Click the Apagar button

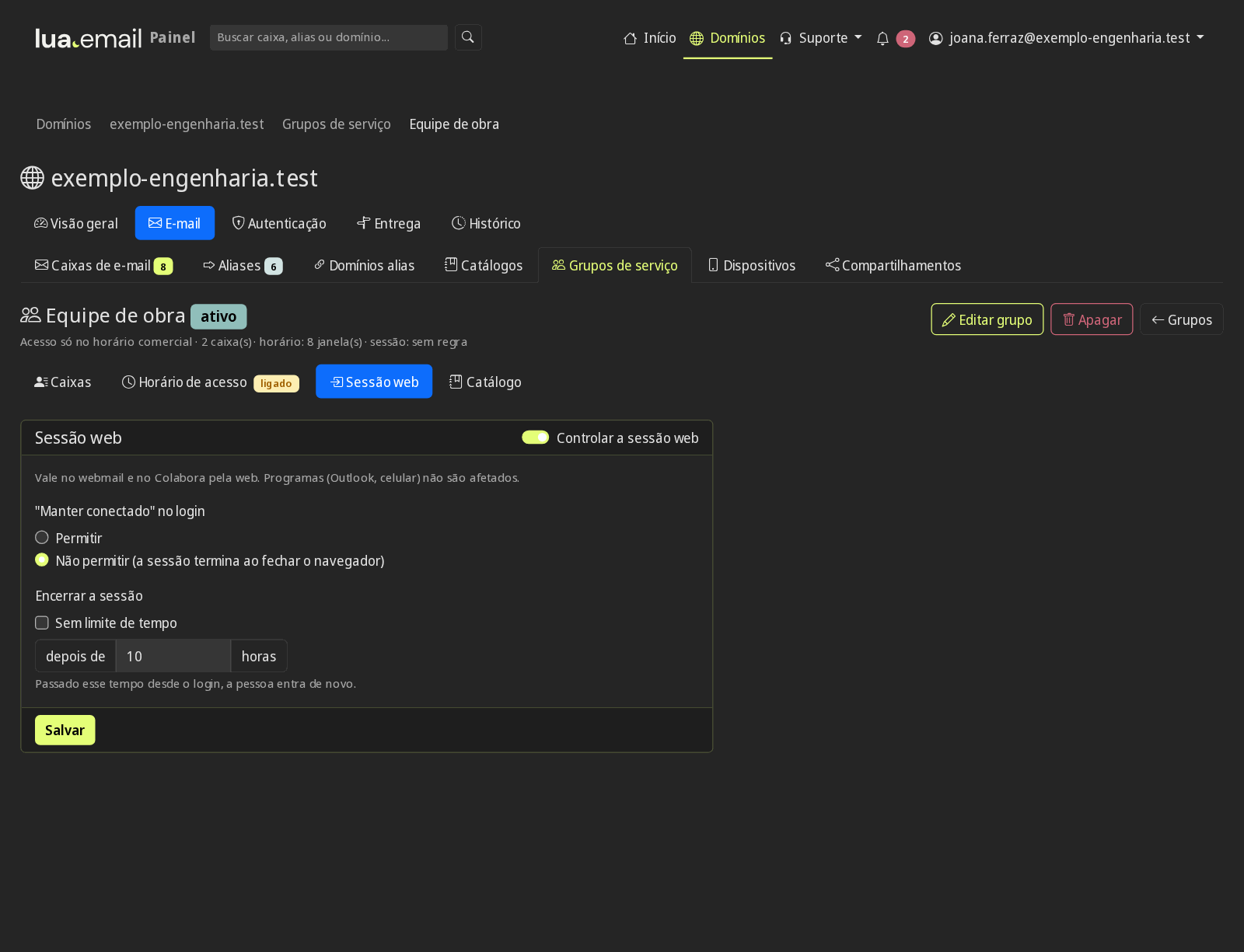tap(1092, 319)
